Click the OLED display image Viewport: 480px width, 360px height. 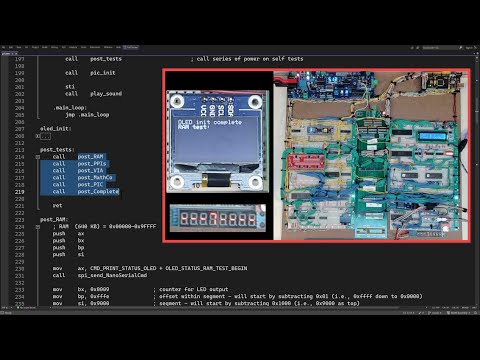click(x=218, y=141)
